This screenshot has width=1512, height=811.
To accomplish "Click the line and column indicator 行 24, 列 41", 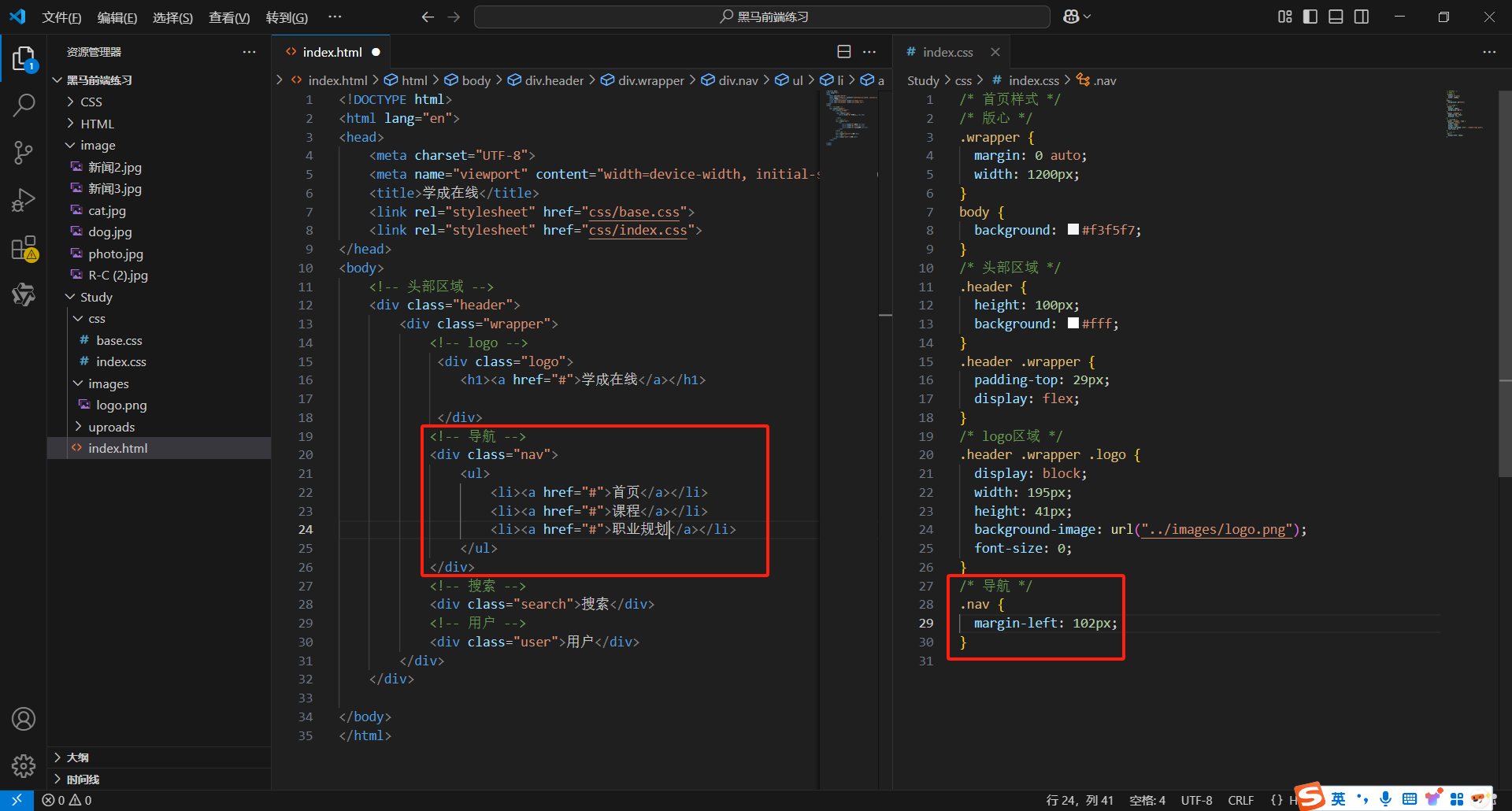I will pos(1080,800).
